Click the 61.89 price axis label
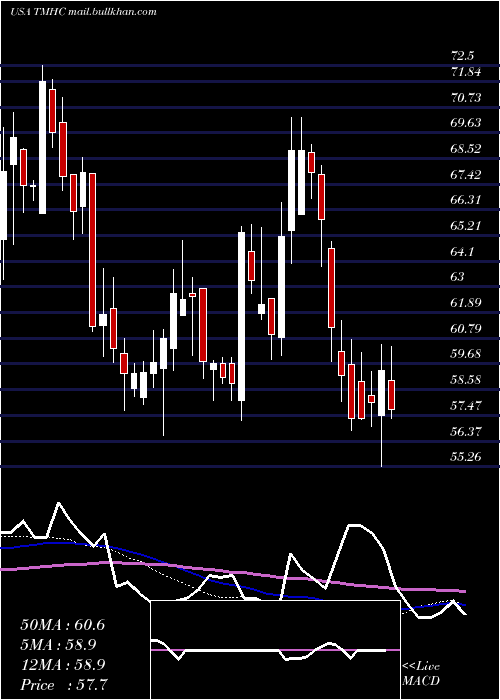500x700 pixels. click(x=467, y=303)
